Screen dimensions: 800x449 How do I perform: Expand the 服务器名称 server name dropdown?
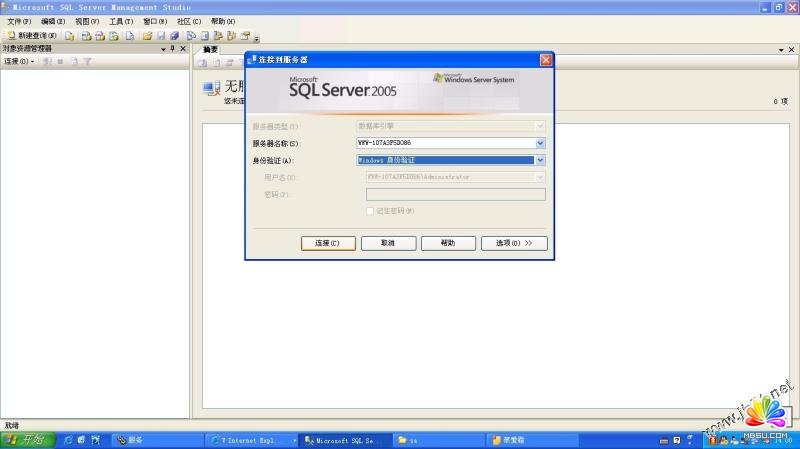(540, 143)
